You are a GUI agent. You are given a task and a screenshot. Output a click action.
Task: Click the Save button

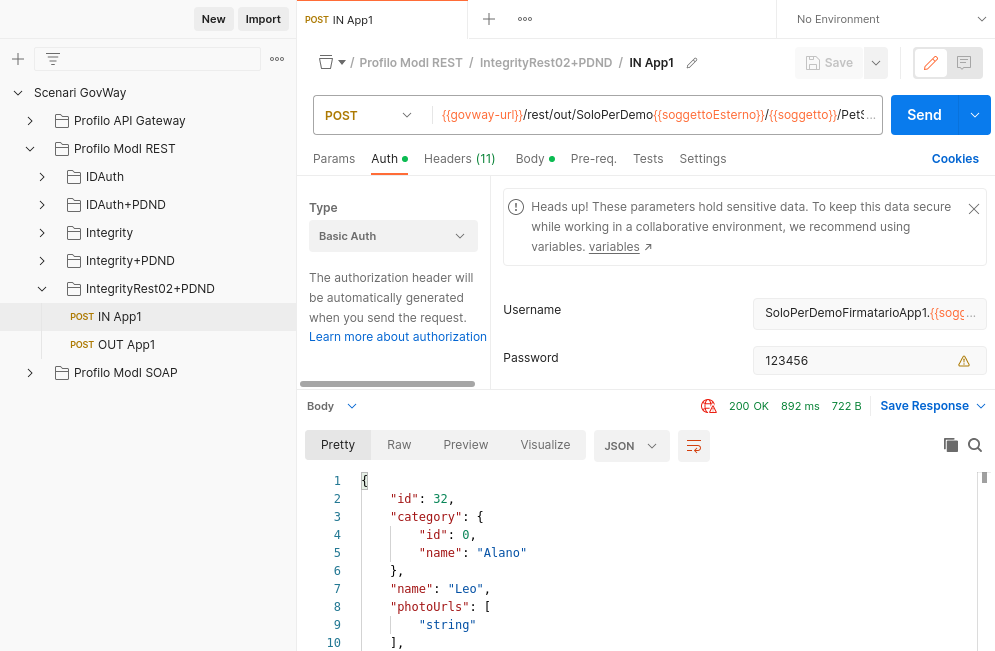(x=829, y=63)
